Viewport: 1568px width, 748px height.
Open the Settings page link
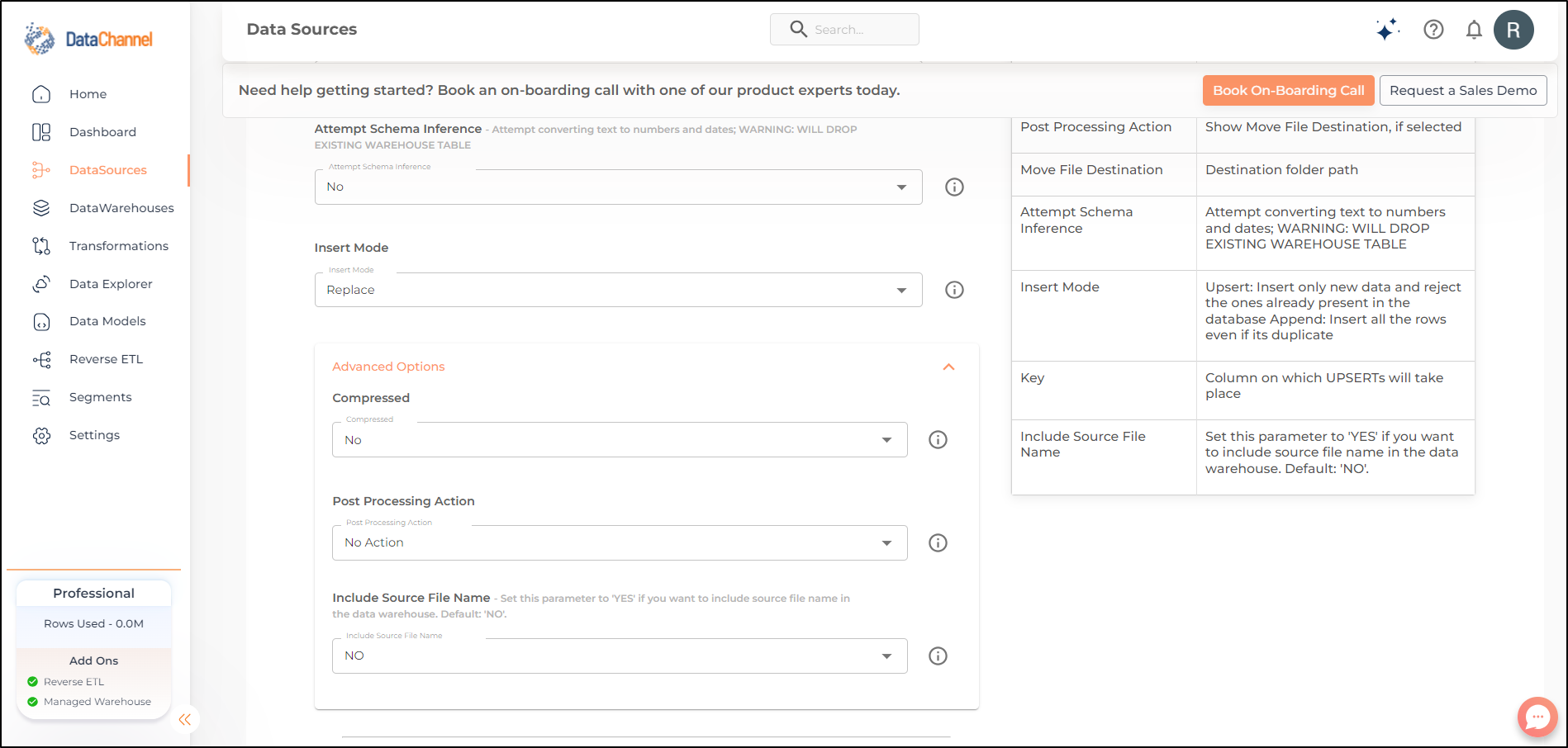tap(94, 435)
